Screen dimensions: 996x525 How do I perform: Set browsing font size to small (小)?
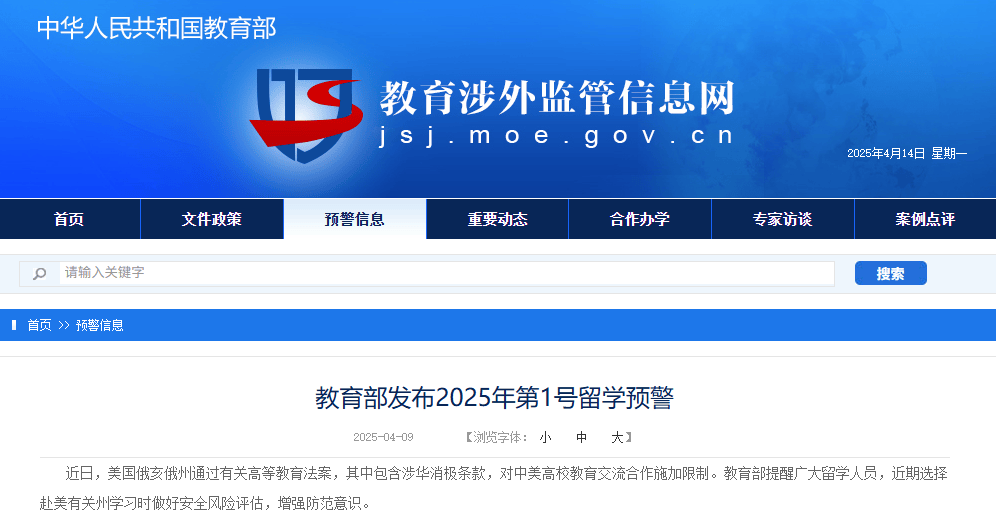click(545, 437)
